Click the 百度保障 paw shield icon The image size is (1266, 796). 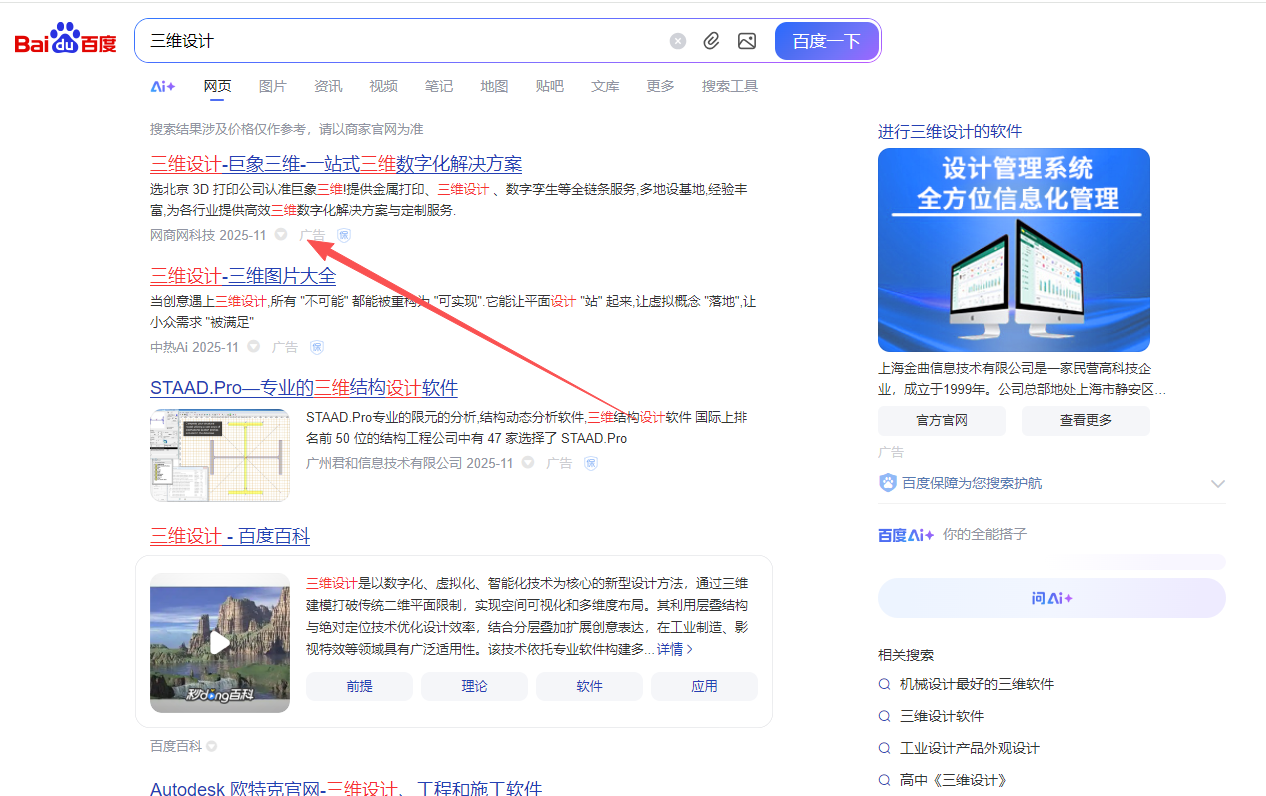[888, 483]
